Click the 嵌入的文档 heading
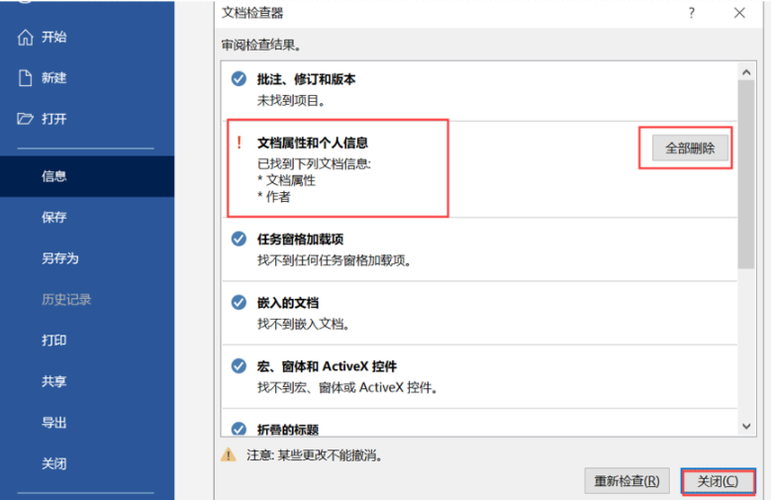The height and width of the screenshot is (500, 771). (x=288, y=303)
